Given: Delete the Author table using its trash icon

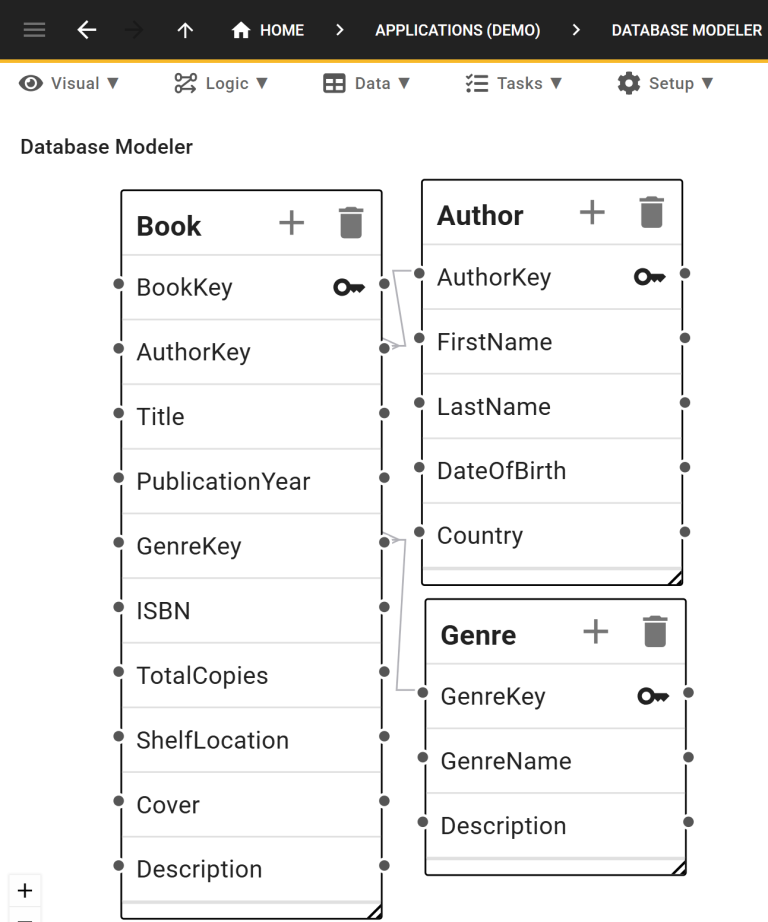Looking at the screenshot, I should [x=651, y=211].
